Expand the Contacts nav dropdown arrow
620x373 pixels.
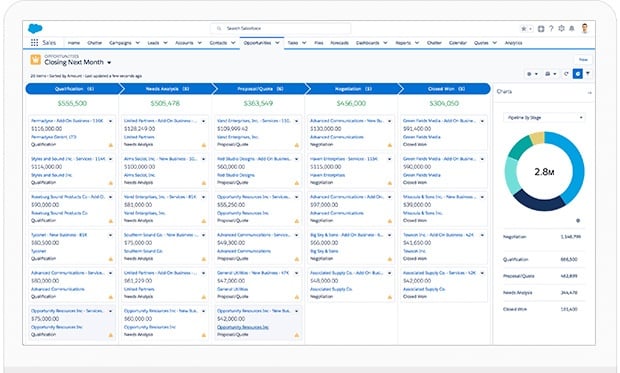point(233,43)
